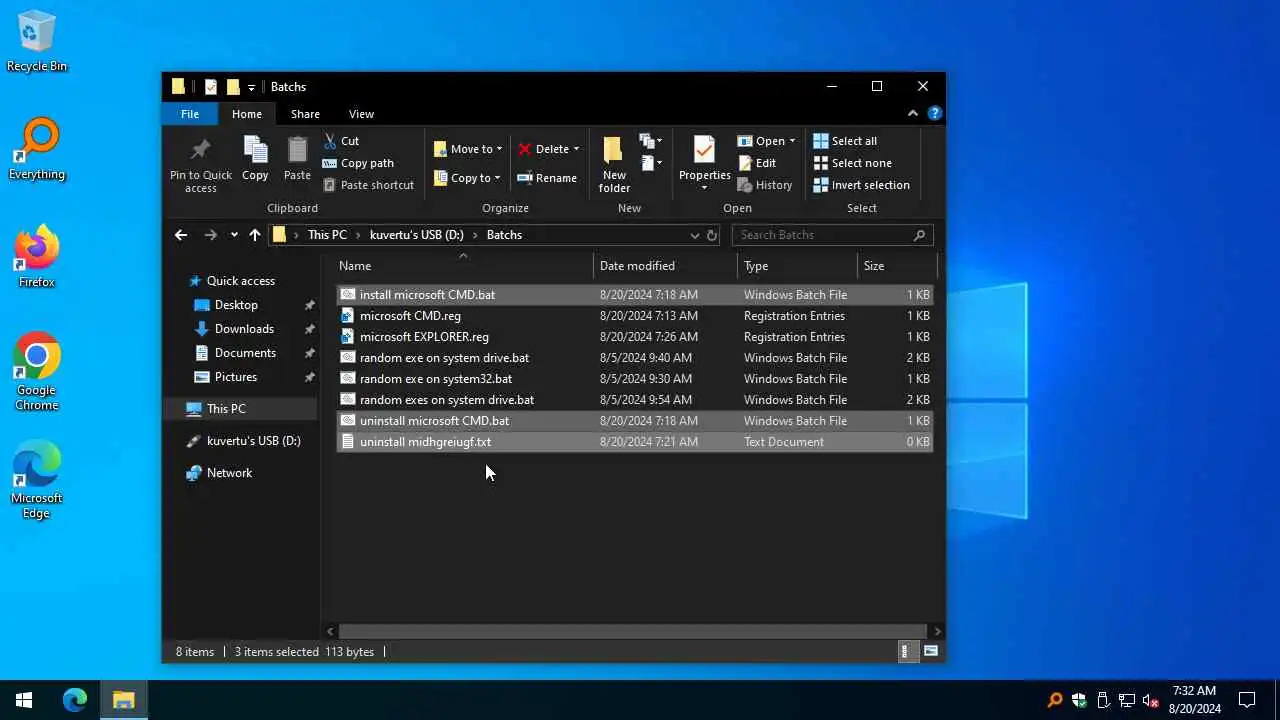Click Select none in ribbon
This screenshot has height=720, width=1280.
click(852, 163)
